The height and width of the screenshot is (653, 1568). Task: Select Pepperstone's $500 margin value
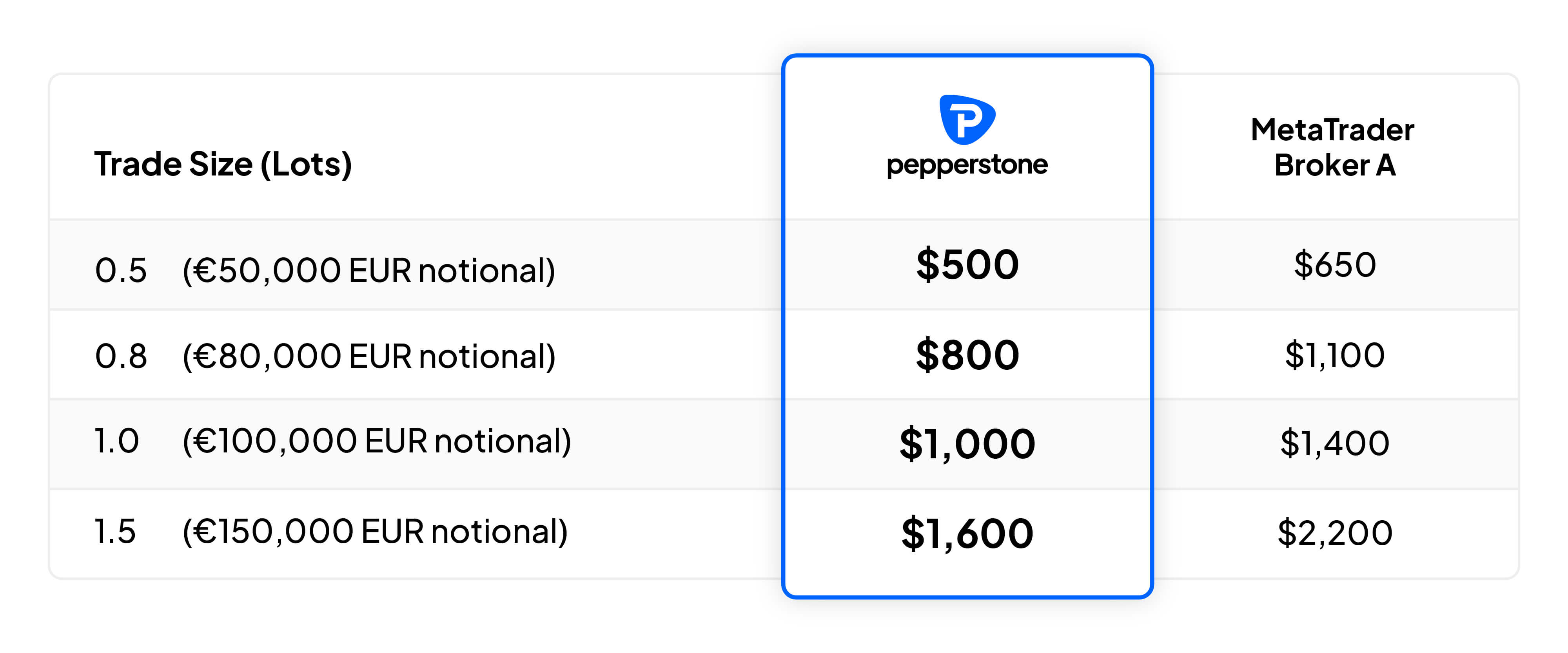coord(967,264)
